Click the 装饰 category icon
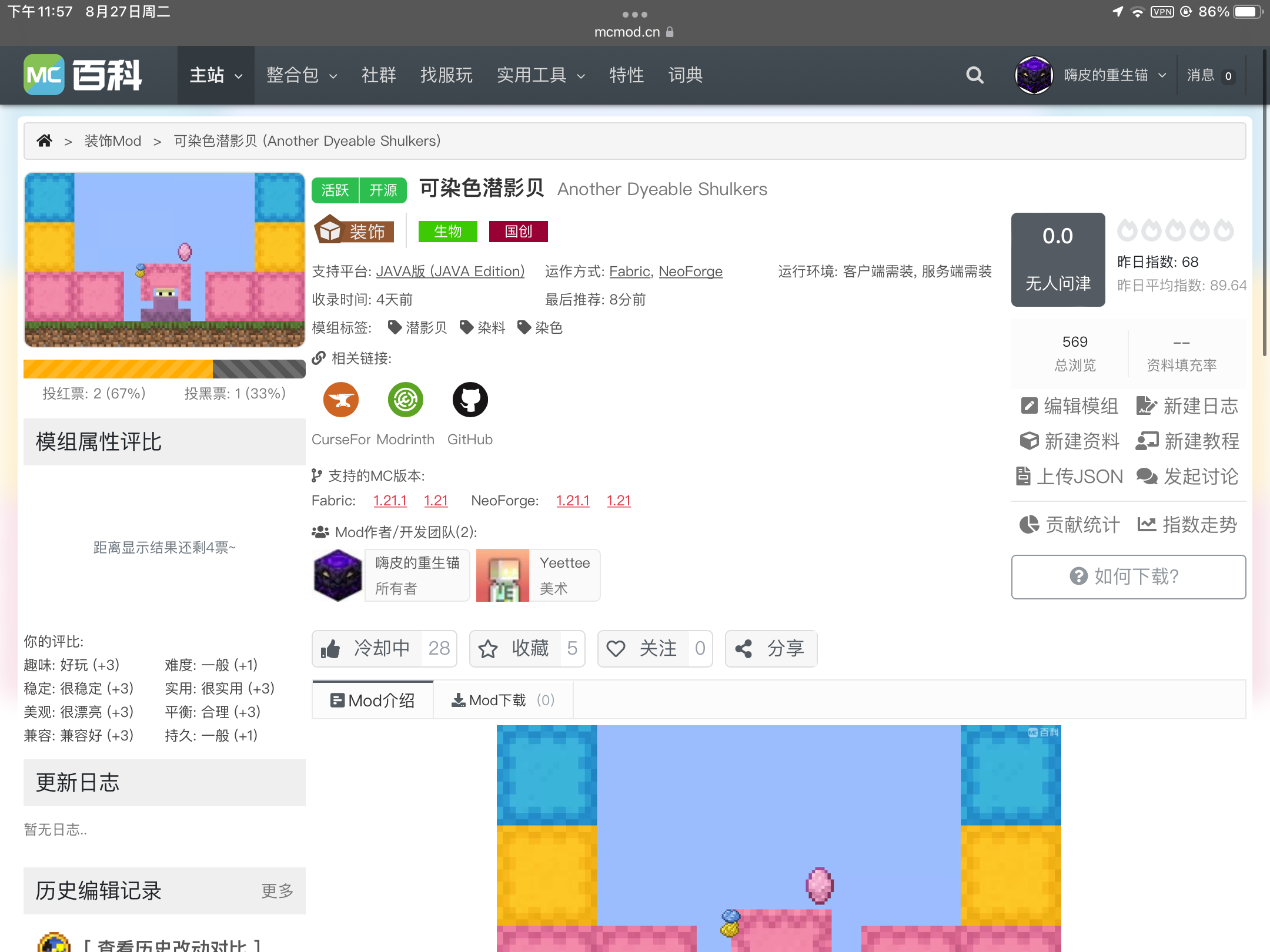Viewport: 1270px width, 952px height. click(354, 230)
